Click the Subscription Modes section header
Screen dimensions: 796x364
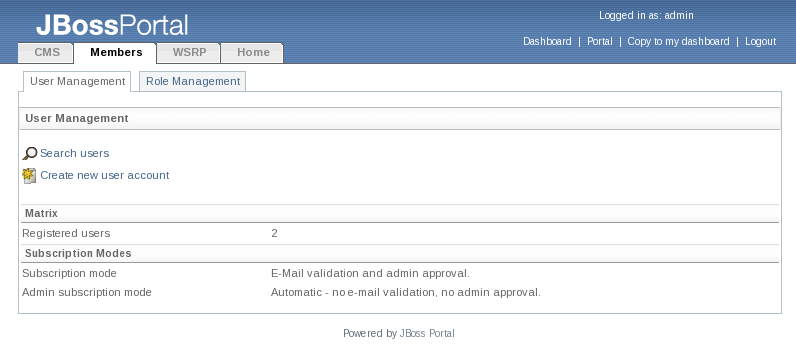coord(78,253)
